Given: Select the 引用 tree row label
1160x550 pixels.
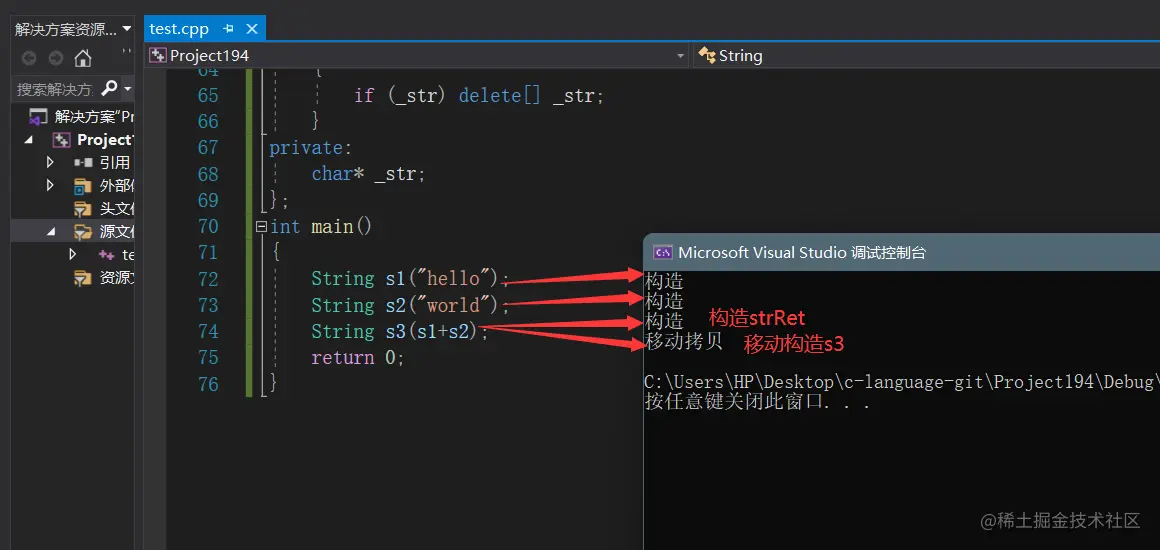Looking at the screenshot, I should (115, 162).
